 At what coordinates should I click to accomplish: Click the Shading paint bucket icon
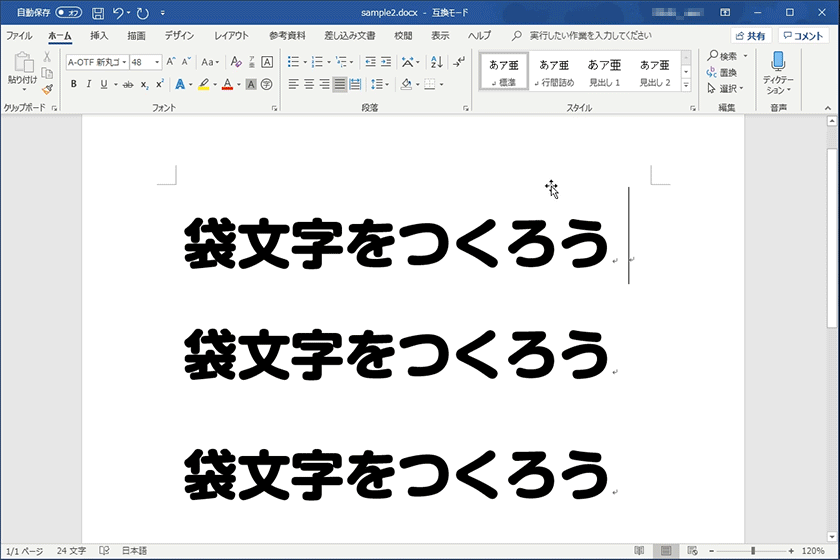pos(407,84)
